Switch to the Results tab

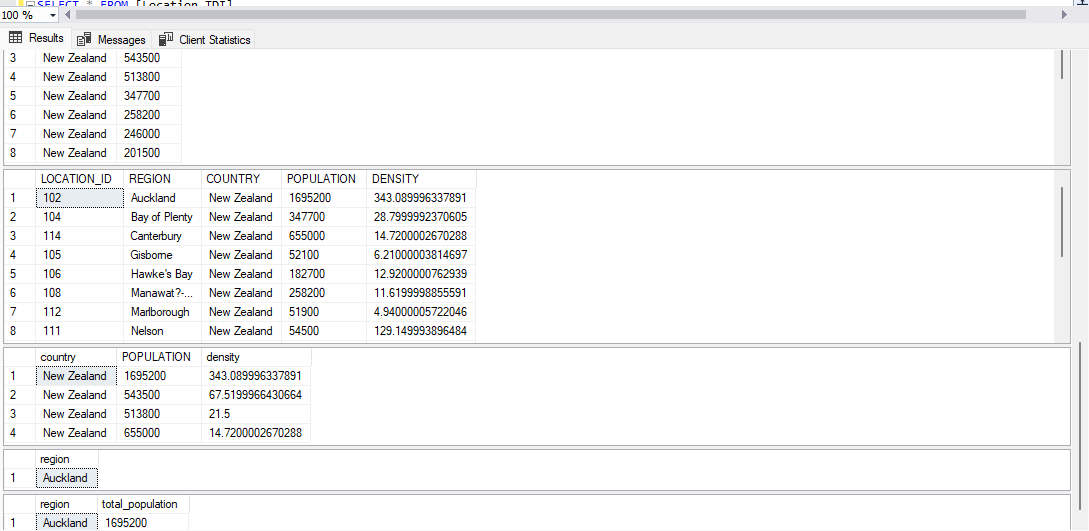36,39
